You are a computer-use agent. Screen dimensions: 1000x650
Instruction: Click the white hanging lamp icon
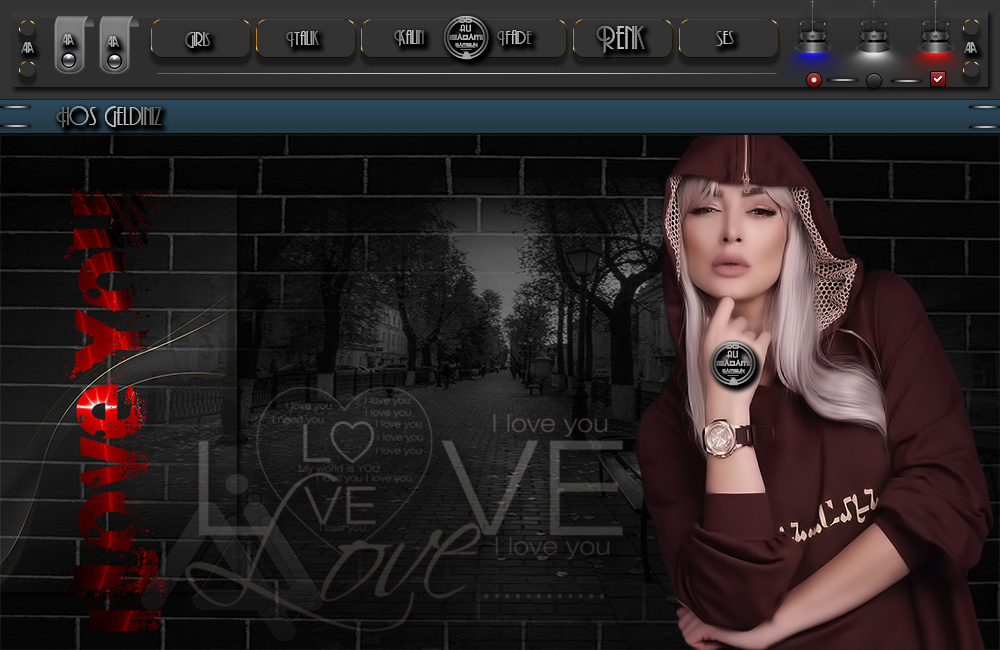click(874, 40)
